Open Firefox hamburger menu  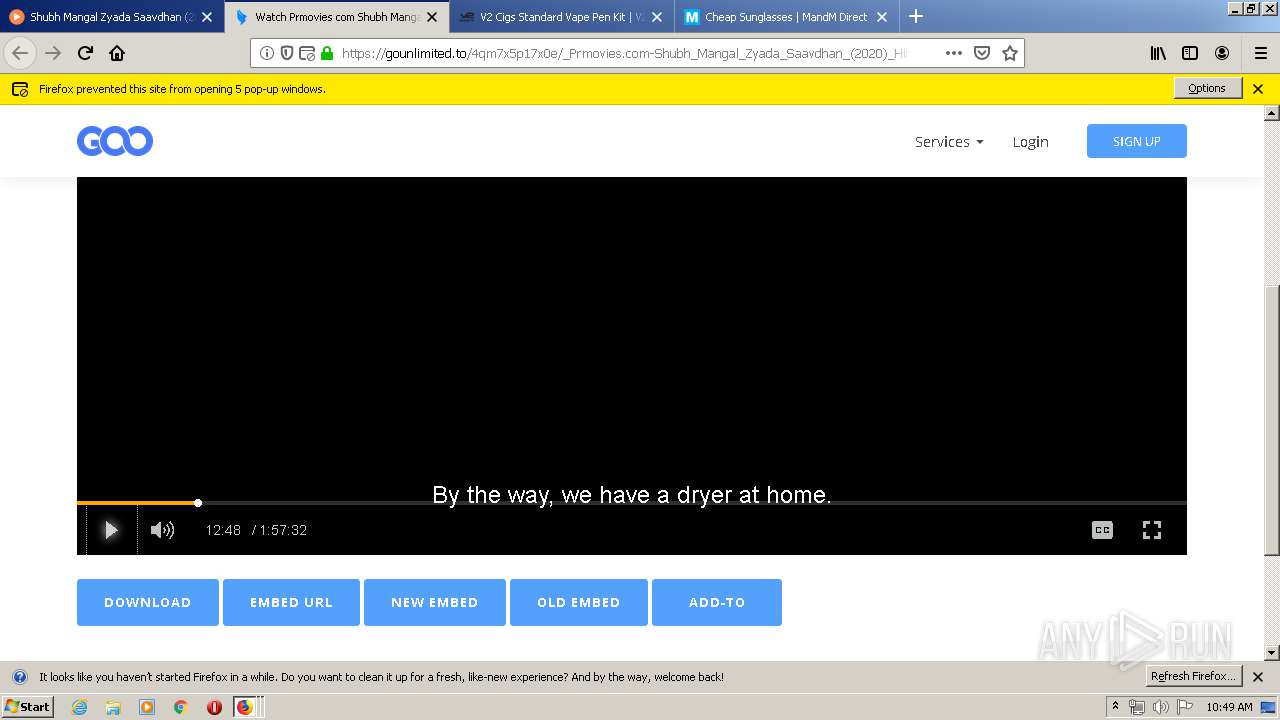(1261, 53)
